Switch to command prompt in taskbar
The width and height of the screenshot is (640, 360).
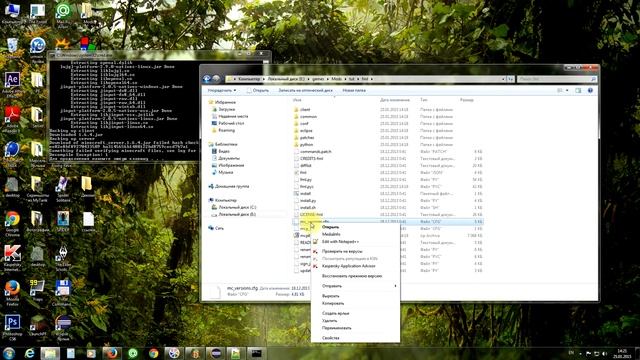[x=256, y=353]
